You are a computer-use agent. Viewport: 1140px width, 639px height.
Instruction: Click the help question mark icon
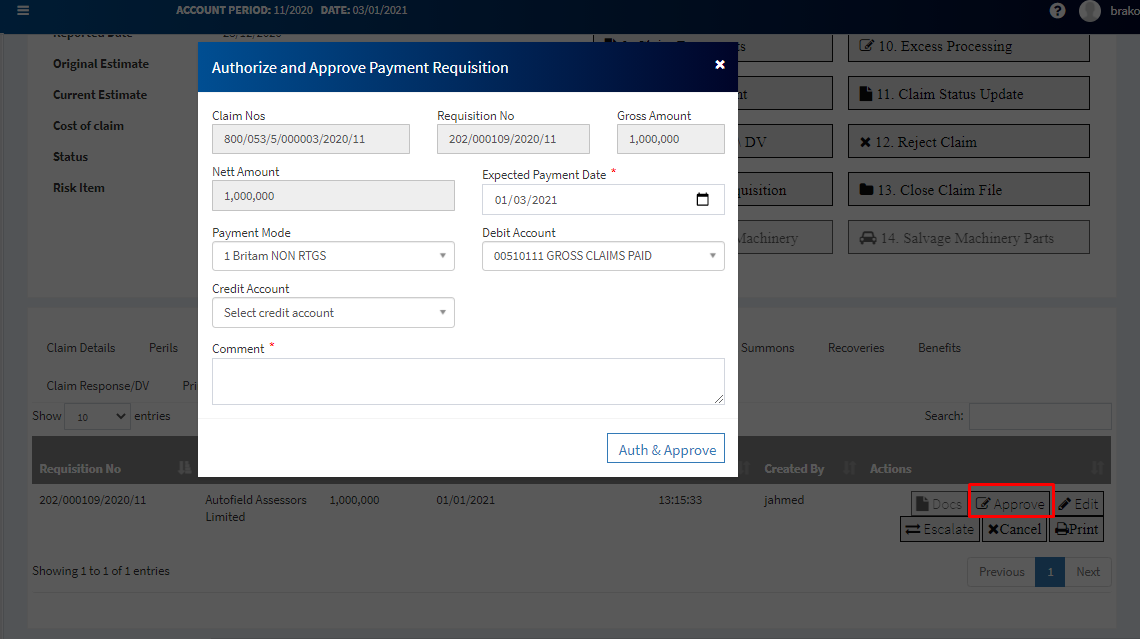click(1057, 11)
